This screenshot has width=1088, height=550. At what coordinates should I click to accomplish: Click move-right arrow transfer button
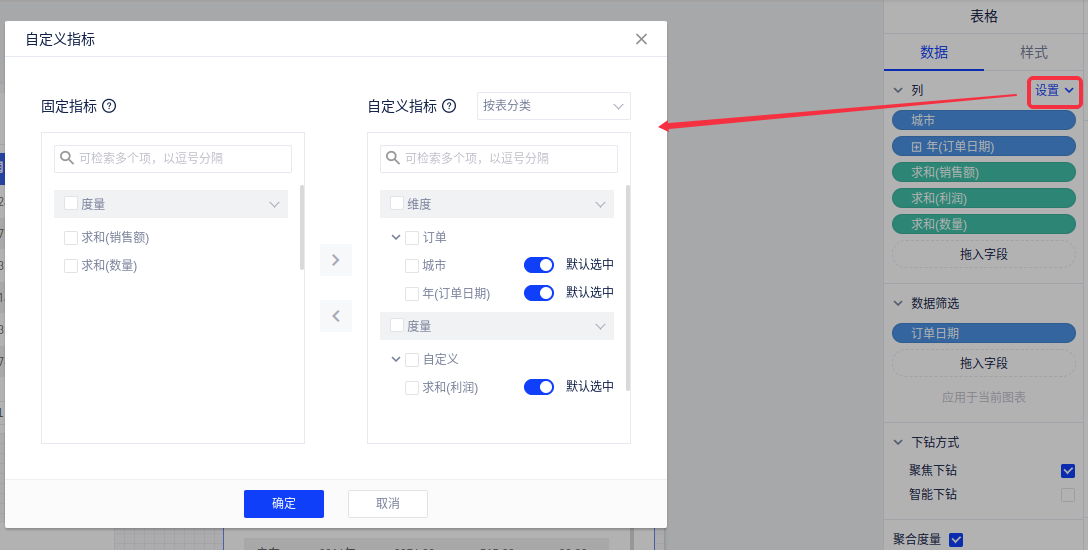pyautogui.click(x=336, y=260)
